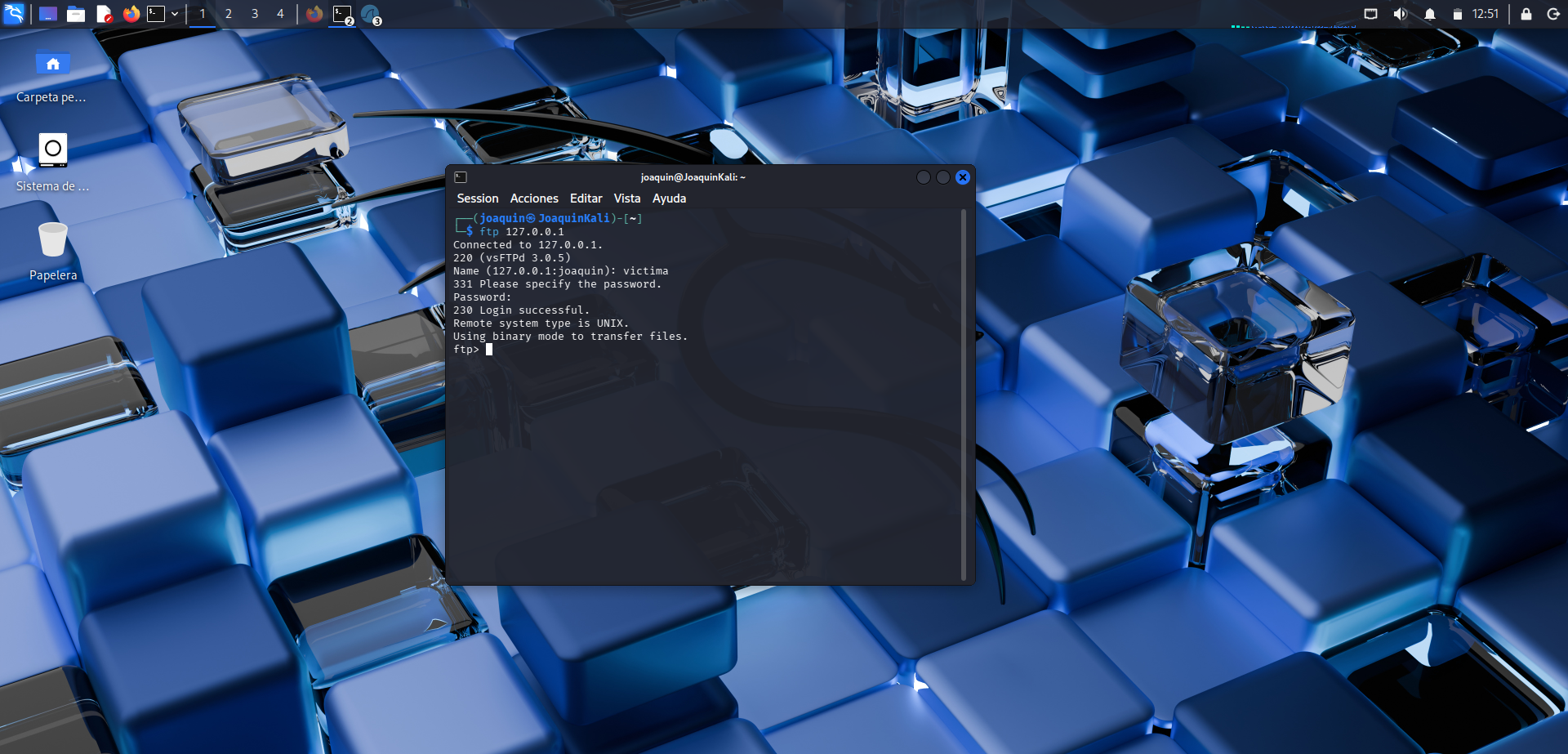Expand the Vista menu
This screenshot has height=754, width=1568.
pyautogui.click(x=626, y=199)
